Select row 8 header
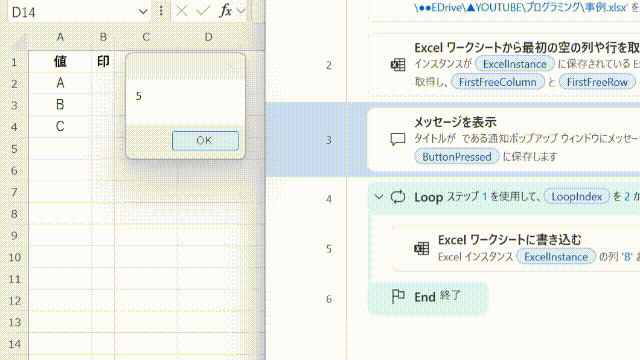Screen dimensions: 640x360 14,214
